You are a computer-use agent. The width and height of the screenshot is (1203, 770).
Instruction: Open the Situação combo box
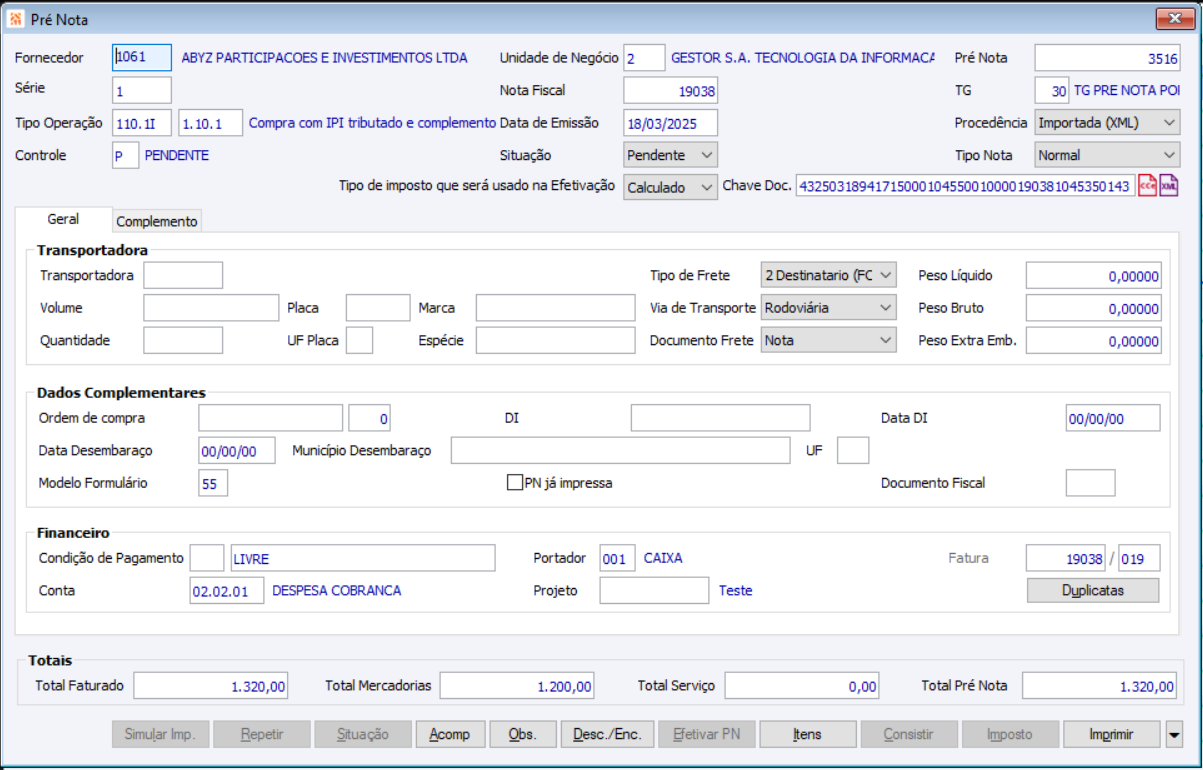pos(670,155)
